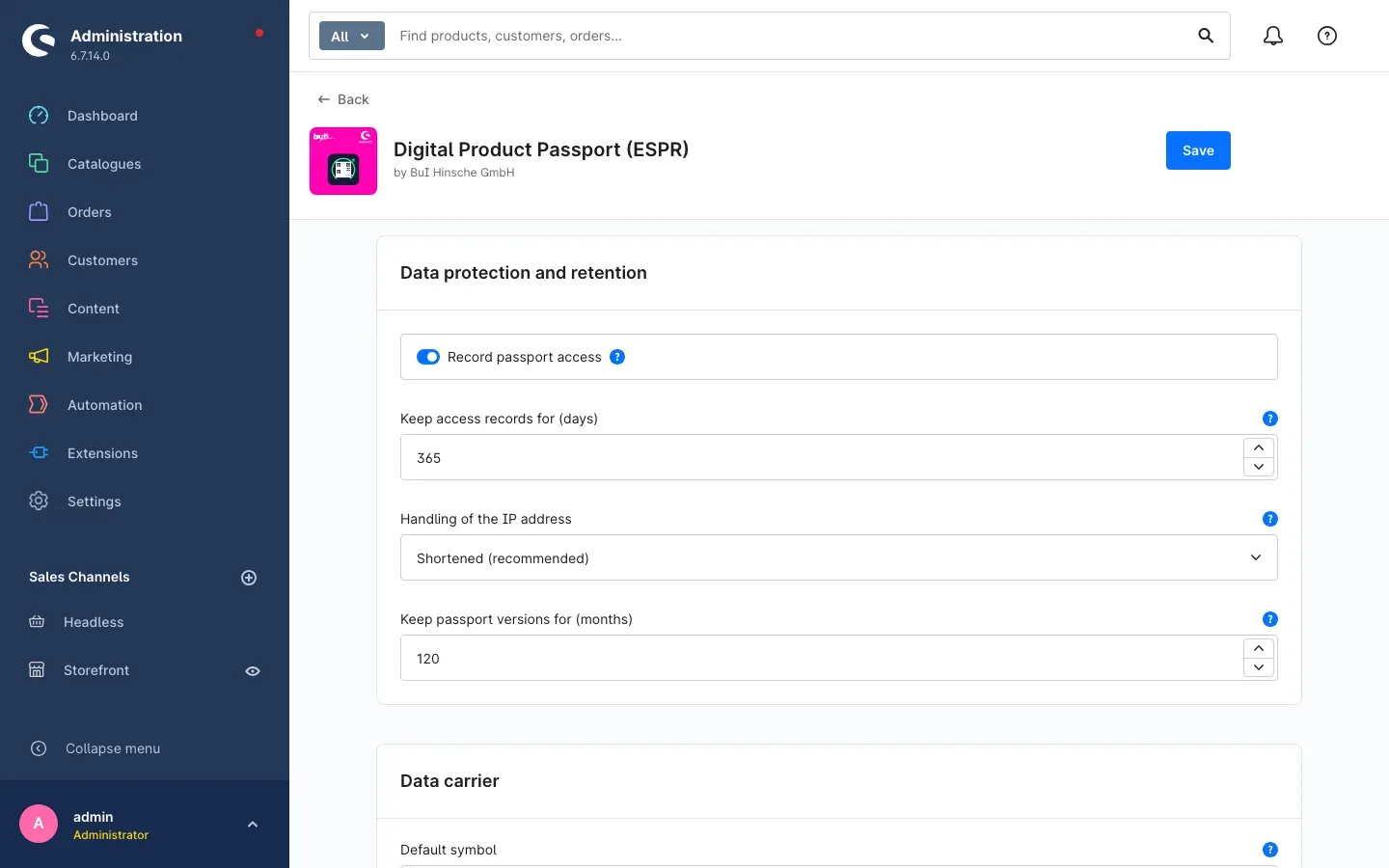
Task: Show help for Handling of the IP address
Action: coord(1269,519)
